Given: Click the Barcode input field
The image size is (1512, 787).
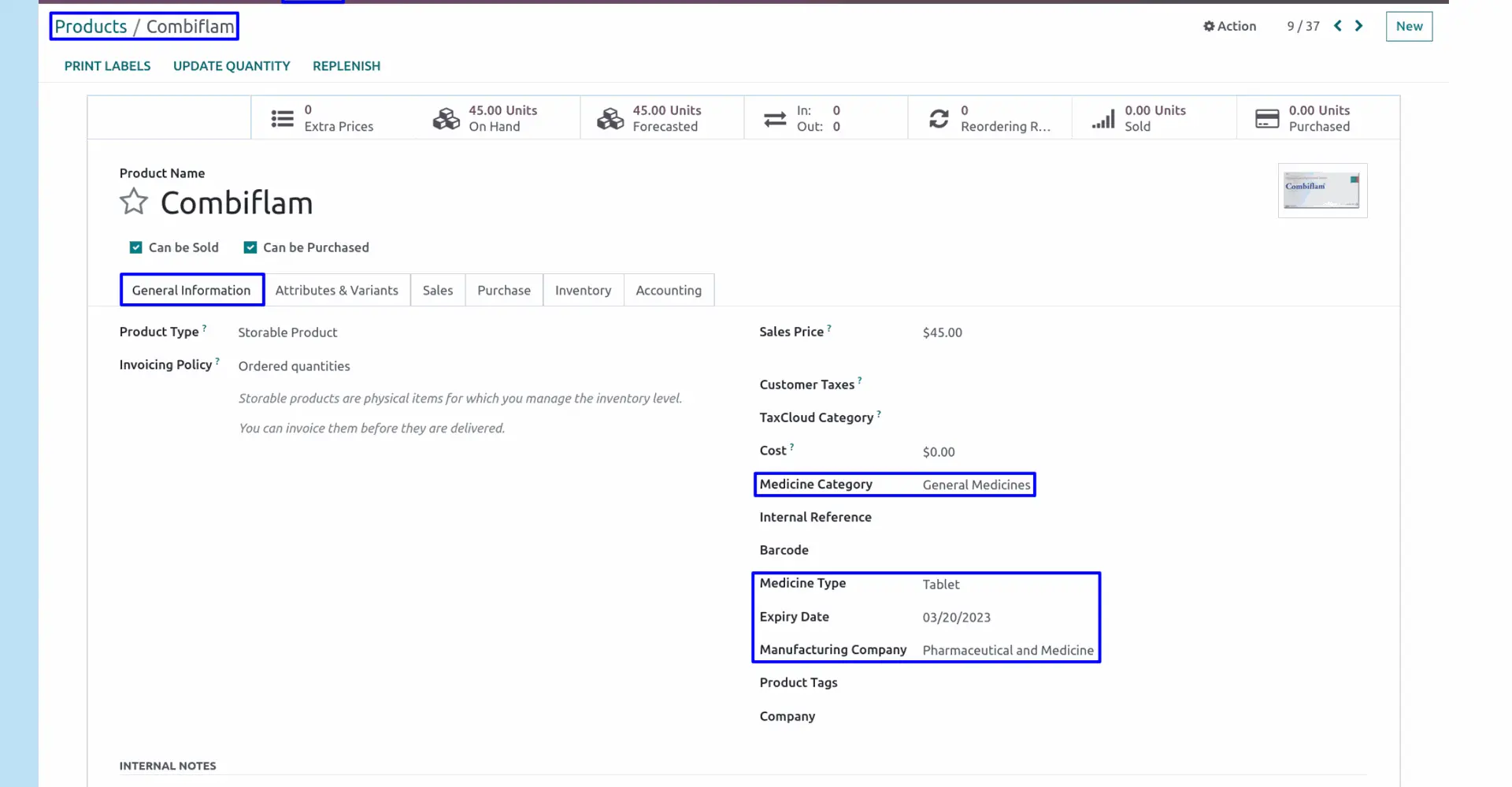Looking at the screenshot, I should 1145,551.
